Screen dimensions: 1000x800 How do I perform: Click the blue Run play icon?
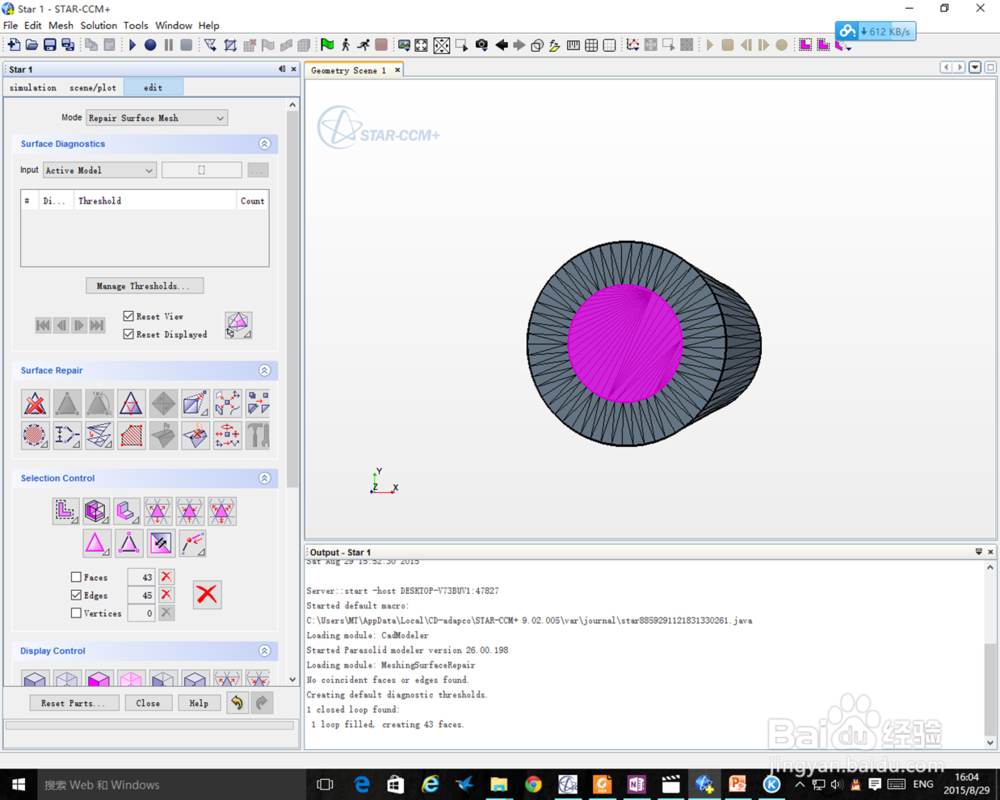(x=133, y=45)
